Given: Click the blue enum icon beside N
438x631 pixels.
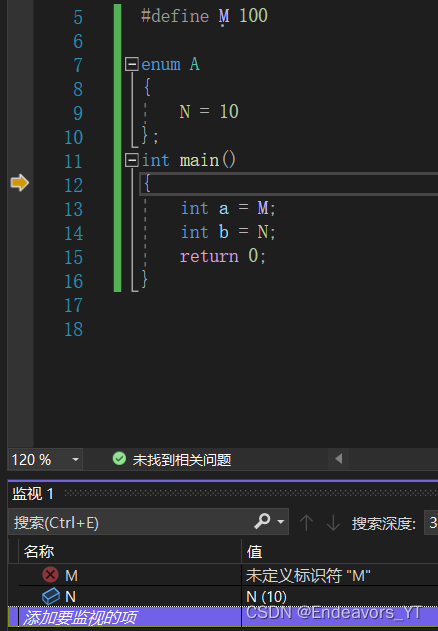Looking at the screenshot, I should 51,596.
